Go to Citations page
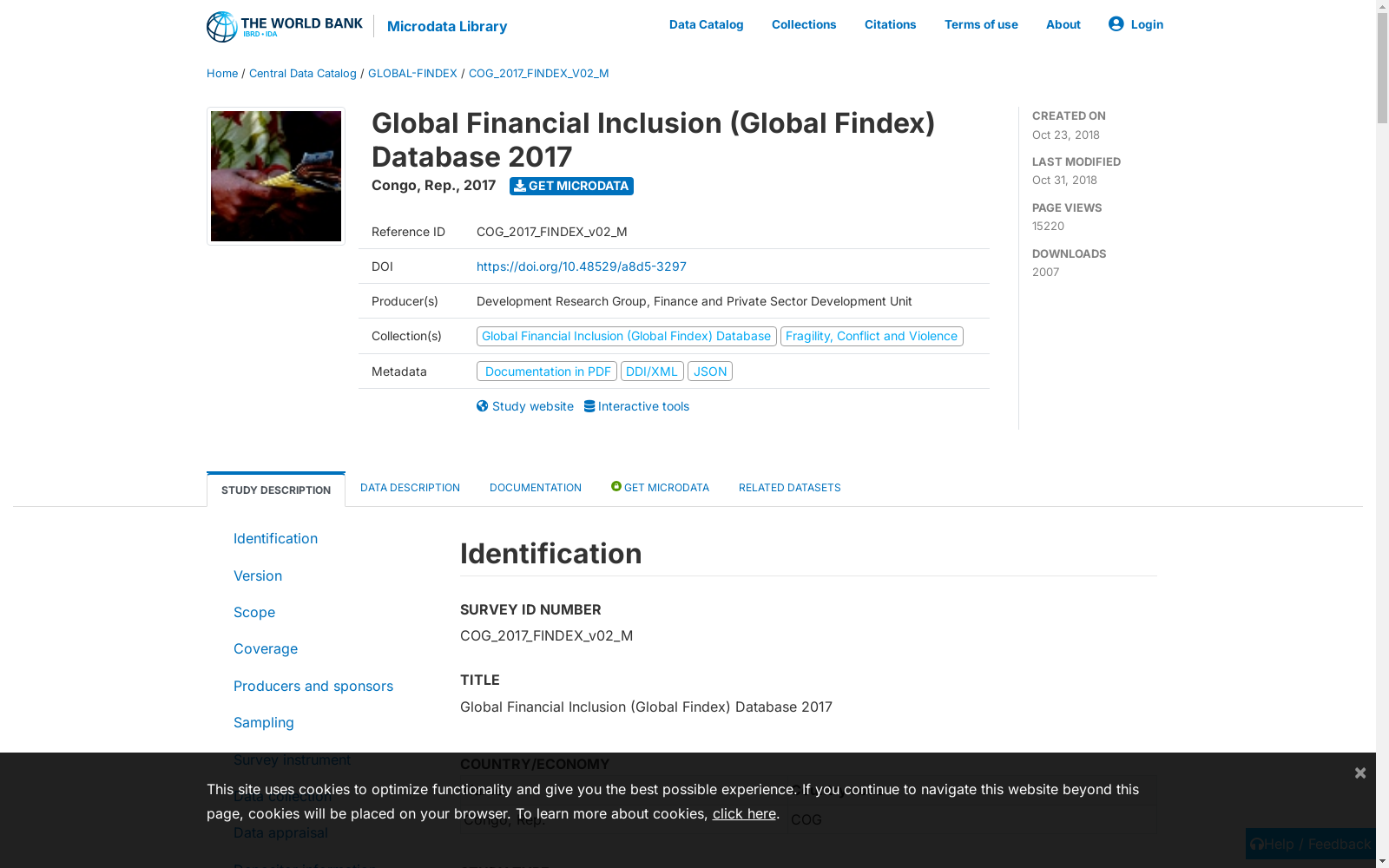 [x=890, y=24]
